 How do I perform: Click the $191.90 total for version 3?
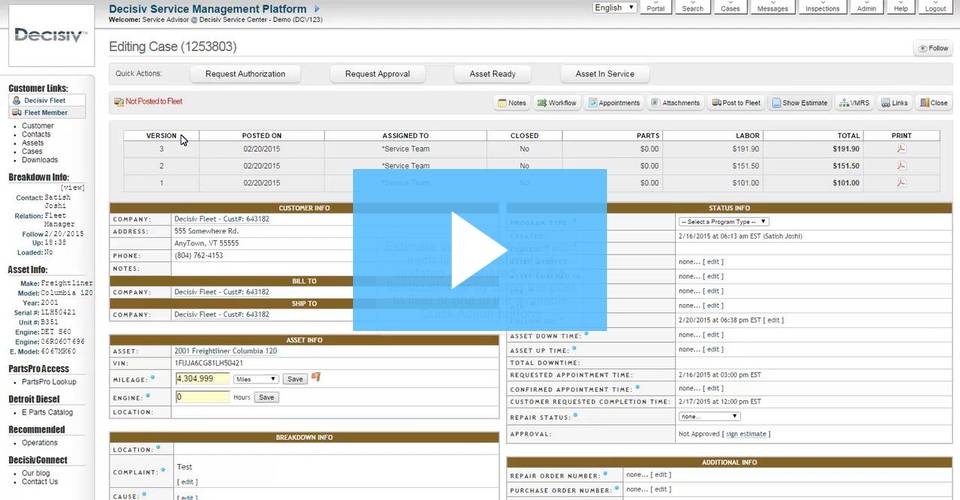(846, 149)
